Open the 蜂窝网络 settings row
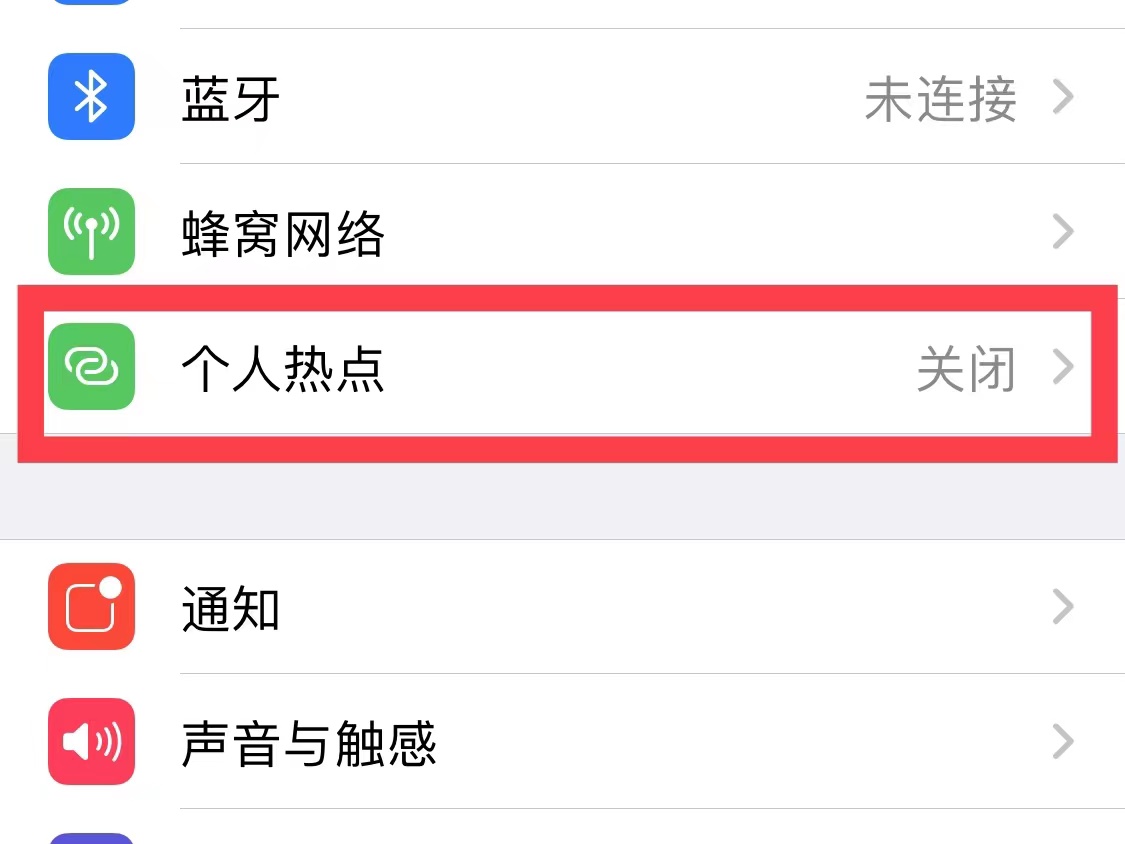Screen dimensions: 1125x844 [x=562, y=231]
